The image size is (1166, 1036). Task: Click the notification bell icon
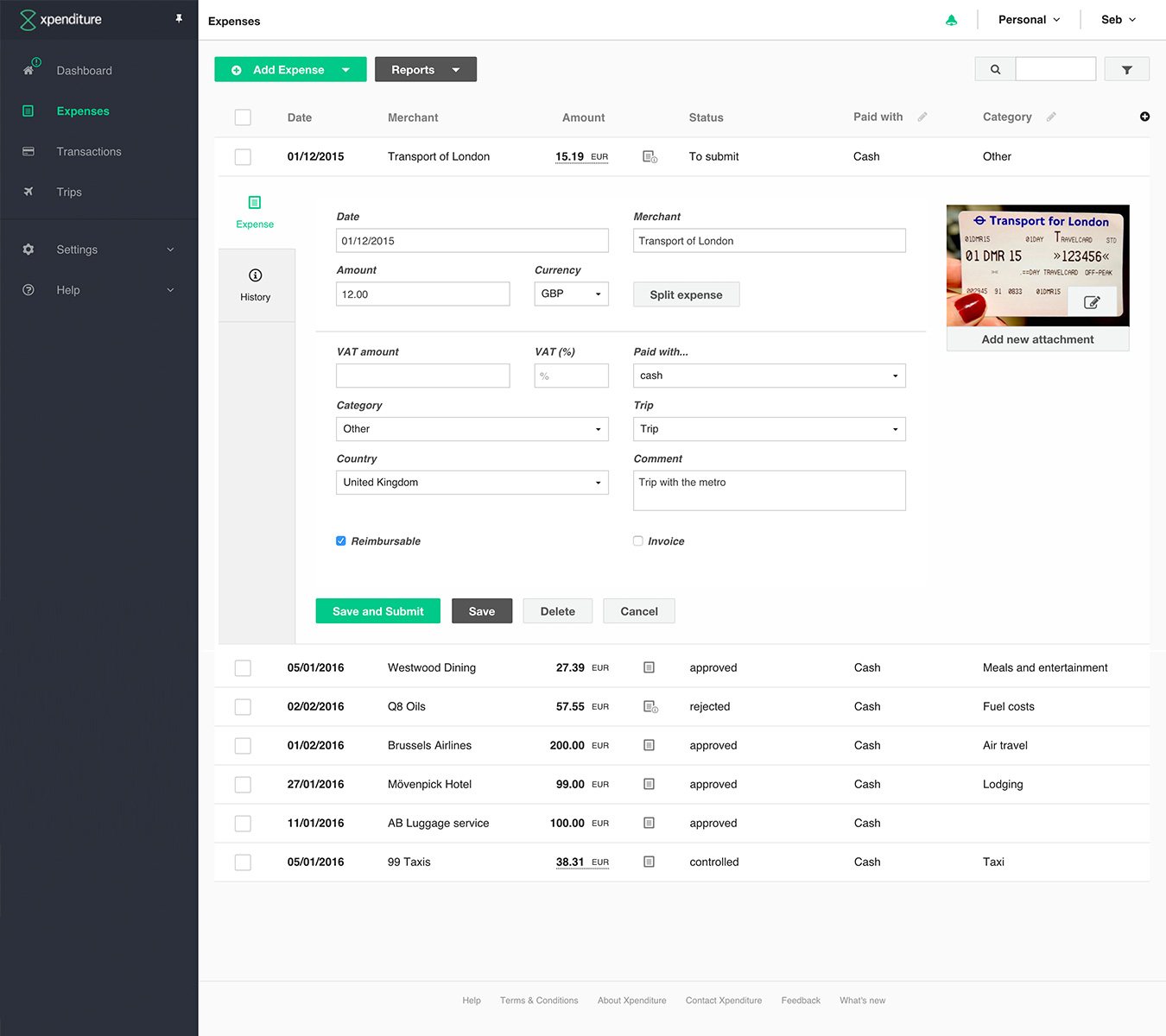click(951, 20)
